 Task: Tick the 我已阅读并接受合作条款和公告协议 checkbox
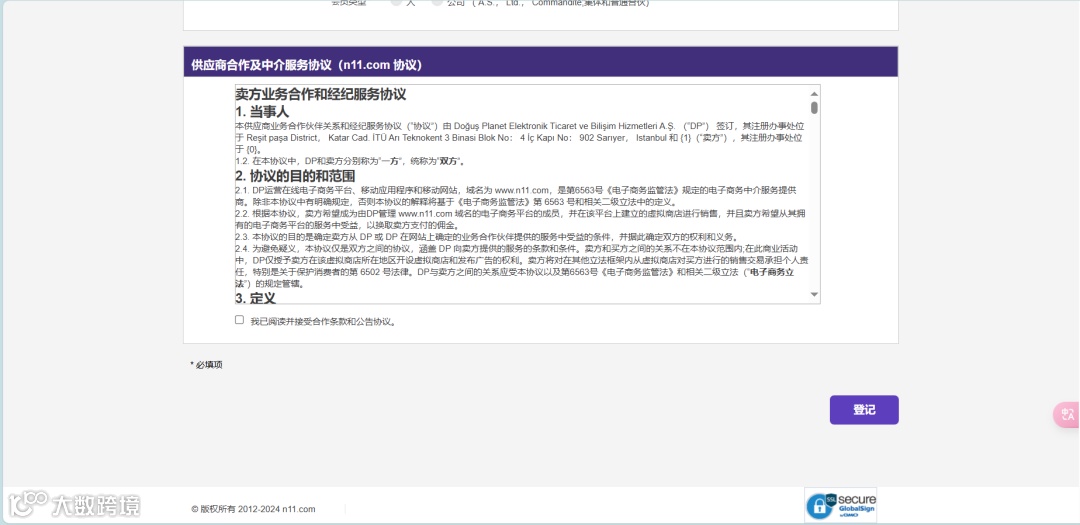tap(239, 320)
